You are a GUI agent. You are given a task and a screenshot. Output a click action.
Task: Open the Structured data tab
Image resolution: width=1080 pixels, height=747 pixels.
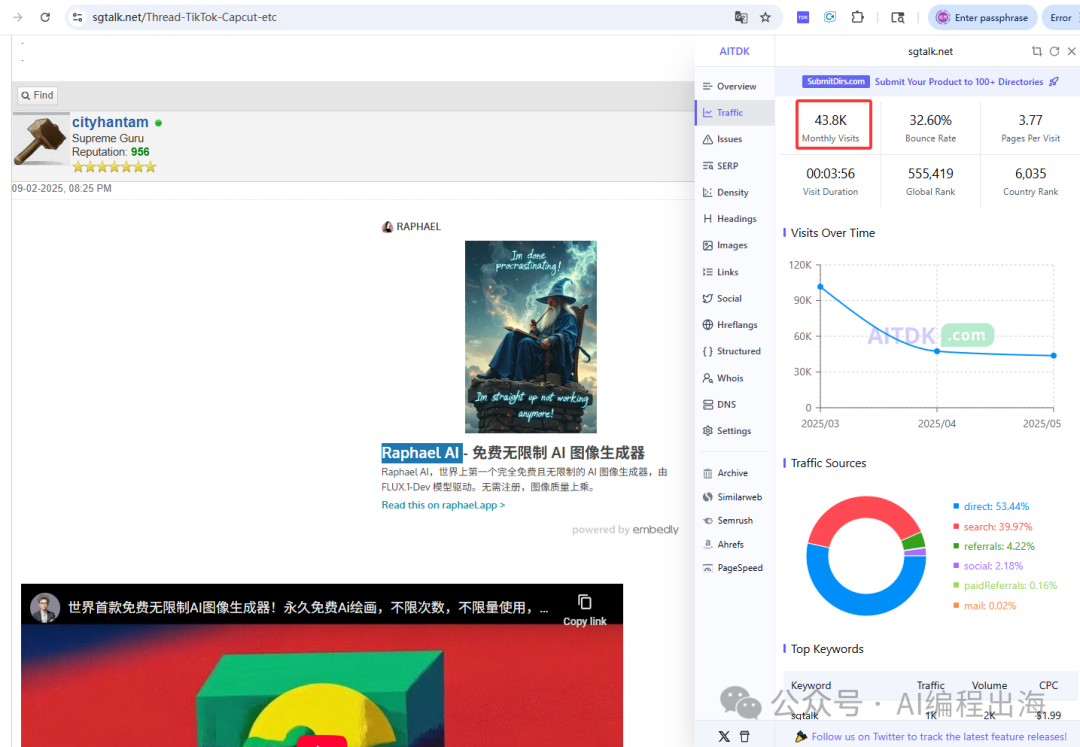pyautogui.click(x=735, y=351)
